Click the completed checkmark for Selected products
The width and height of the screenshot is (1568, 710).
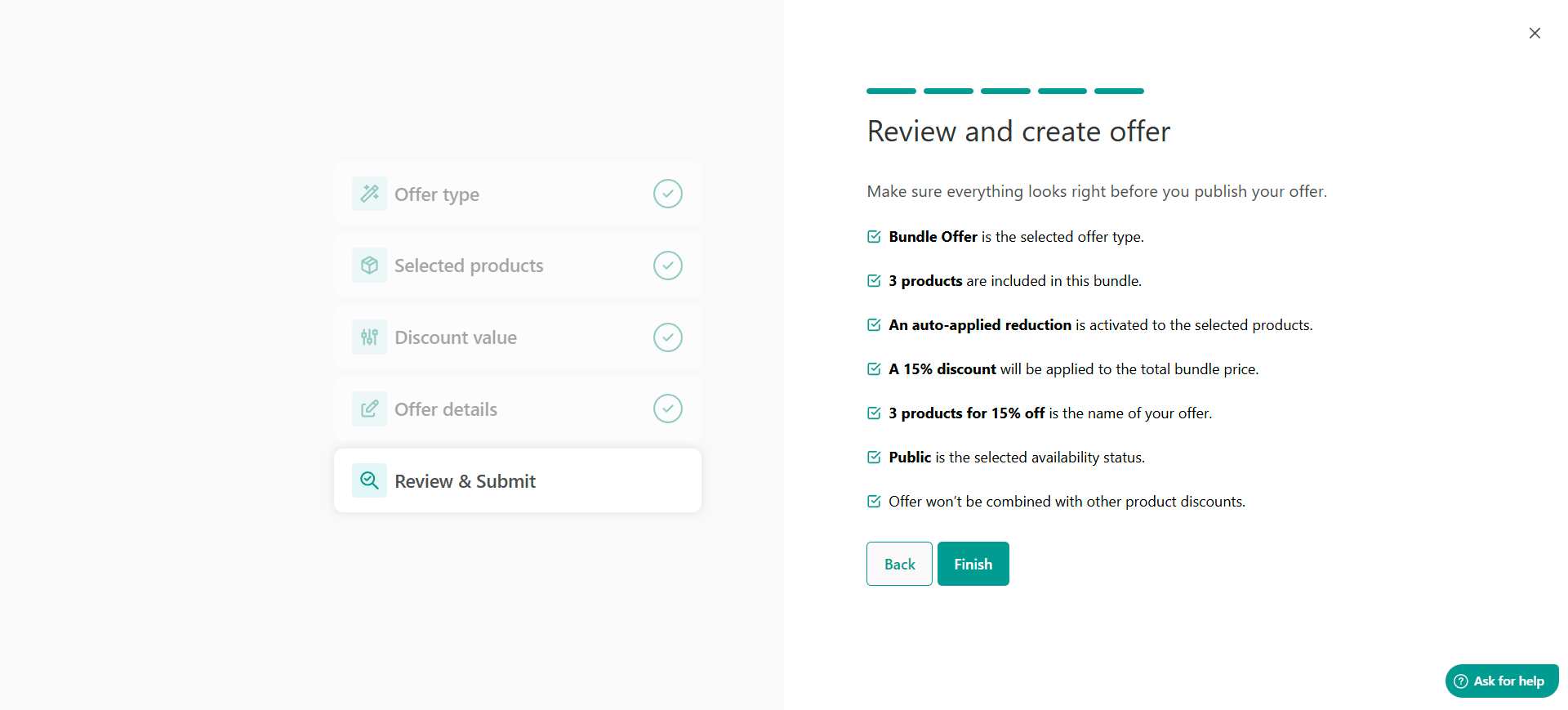(x=668, y=266)
